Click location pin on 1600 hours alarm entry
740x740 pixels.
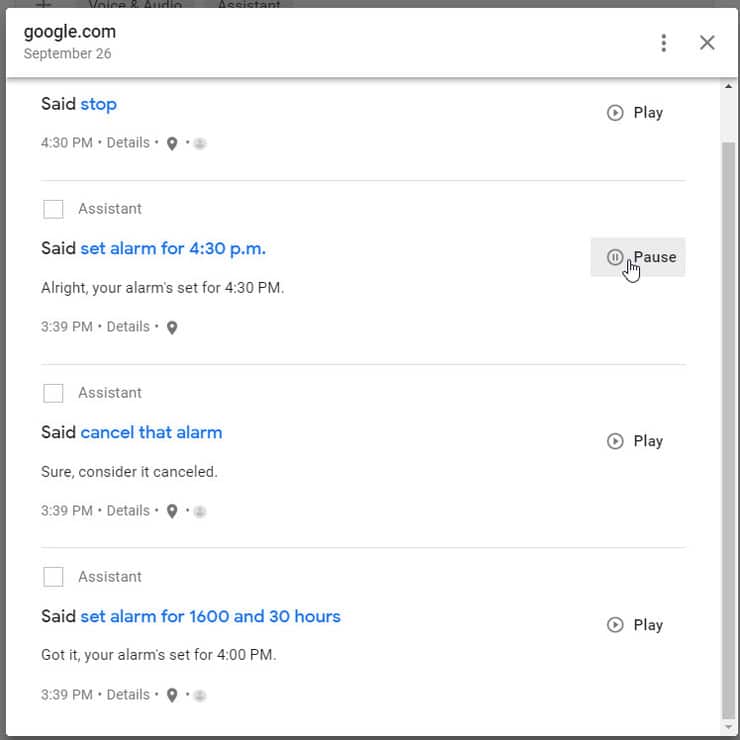click(x=172, y=696)
